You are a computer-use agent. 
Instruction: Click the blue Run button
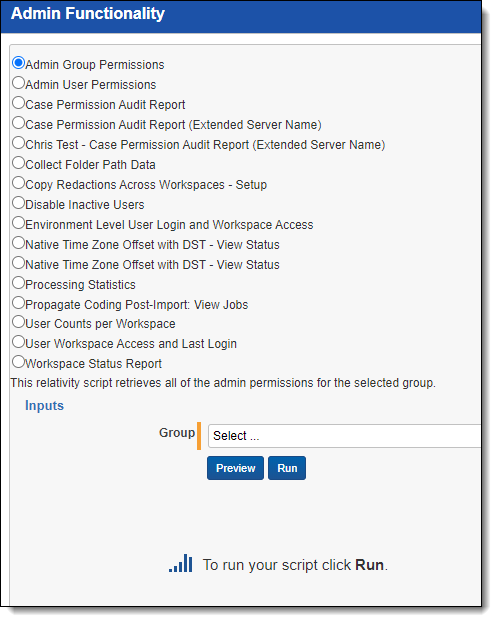[287, 468]
